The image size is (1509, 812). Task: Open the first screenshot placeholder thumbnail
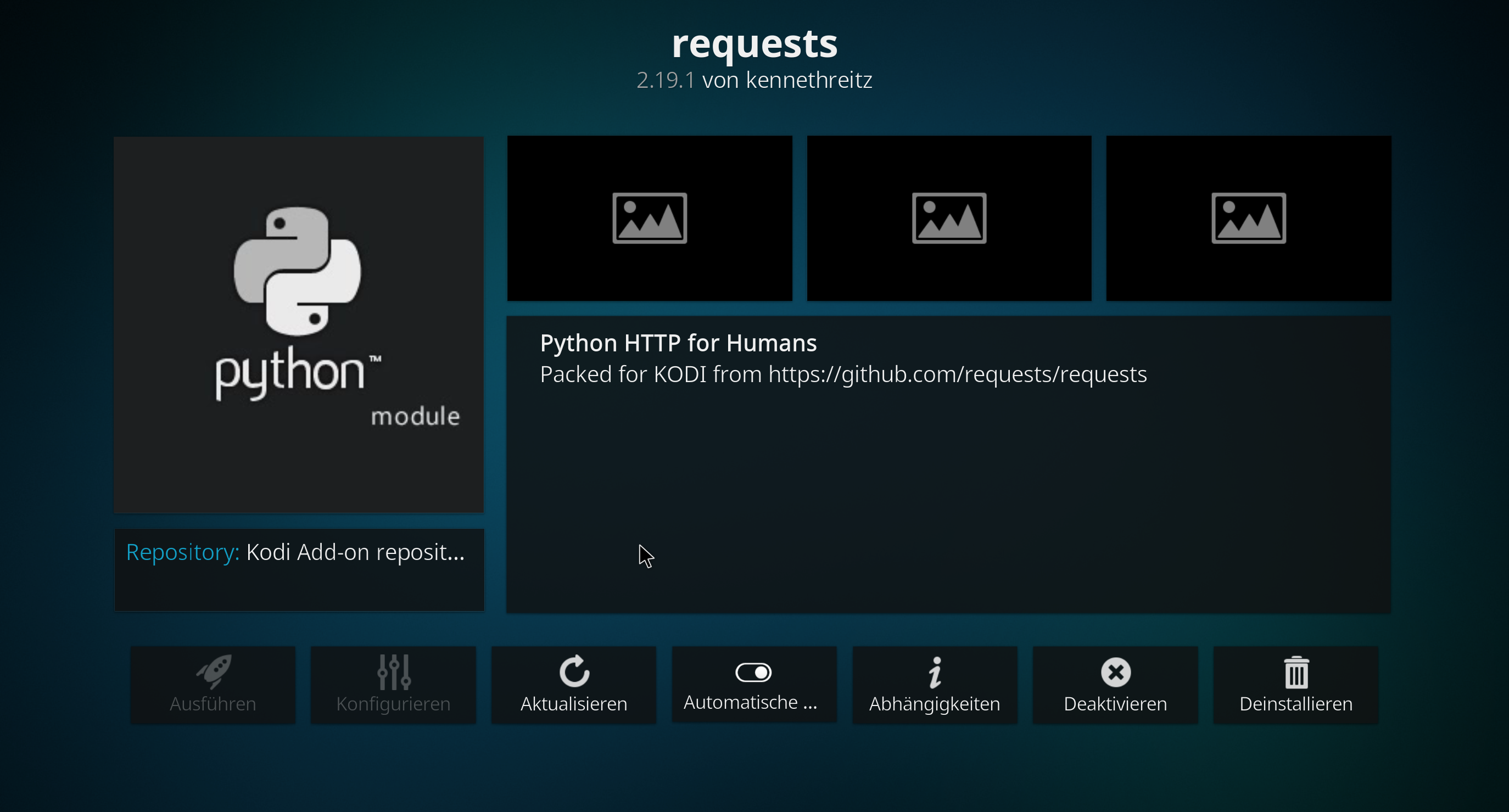click(650, 219)
